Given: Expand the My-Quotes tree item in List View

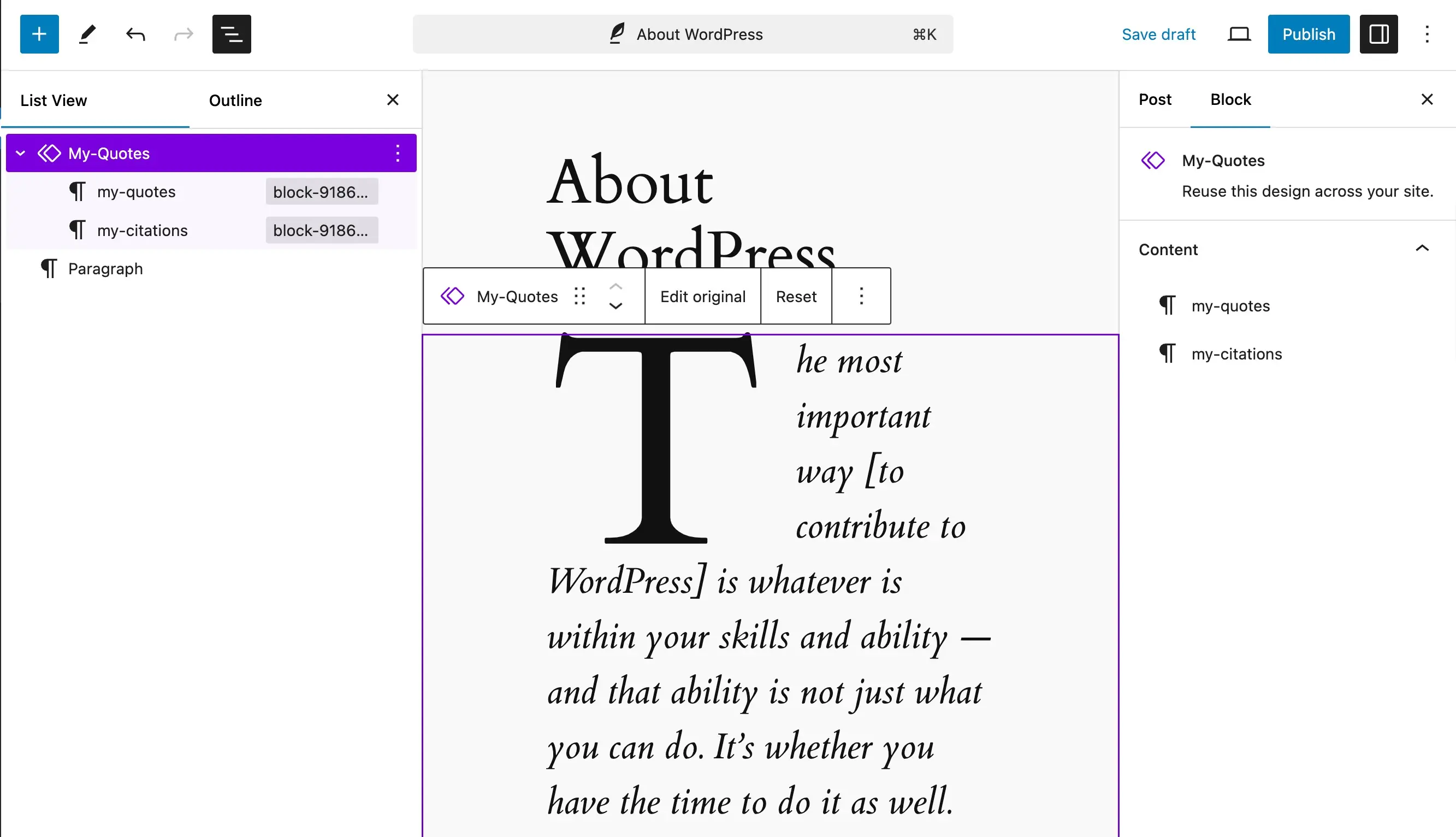Looking at the screenshot, I should coord(21,153).
